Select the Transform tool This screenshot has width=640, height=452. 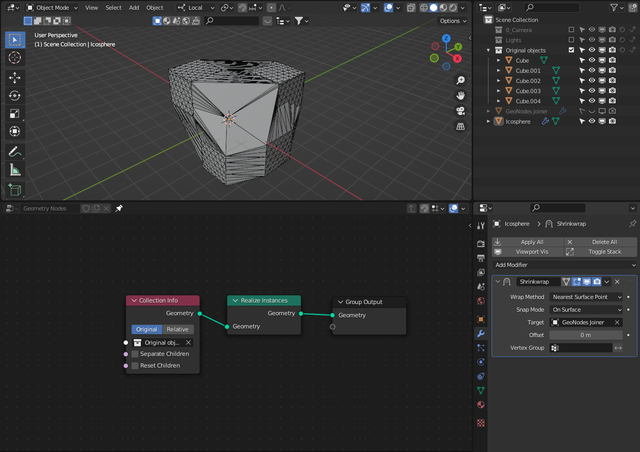pos(15,131)
